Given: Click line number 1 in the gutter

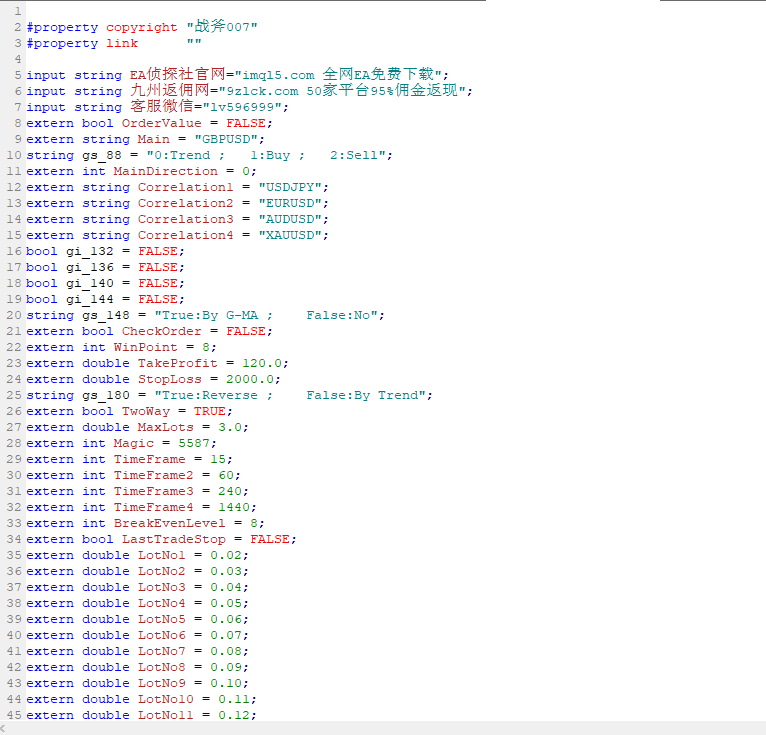Looking at the screenshot, I should 18,11.
